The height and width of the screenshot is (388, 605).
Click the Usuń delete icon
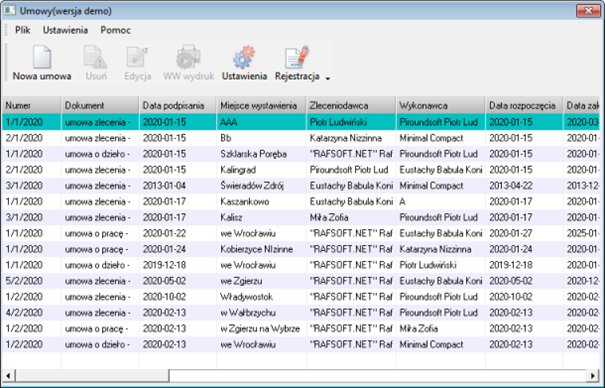tap(95, 57)
